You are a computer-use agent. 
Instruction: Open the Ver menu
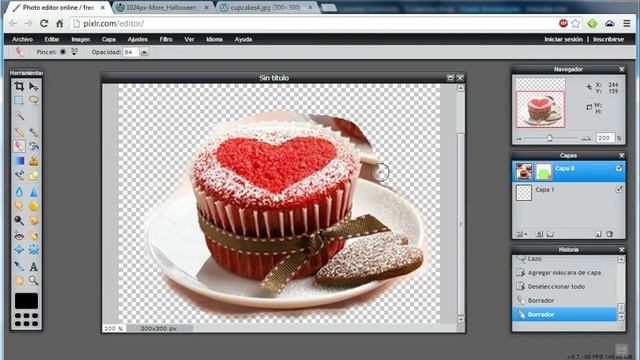pyautogui.click(x=189, y=39)
